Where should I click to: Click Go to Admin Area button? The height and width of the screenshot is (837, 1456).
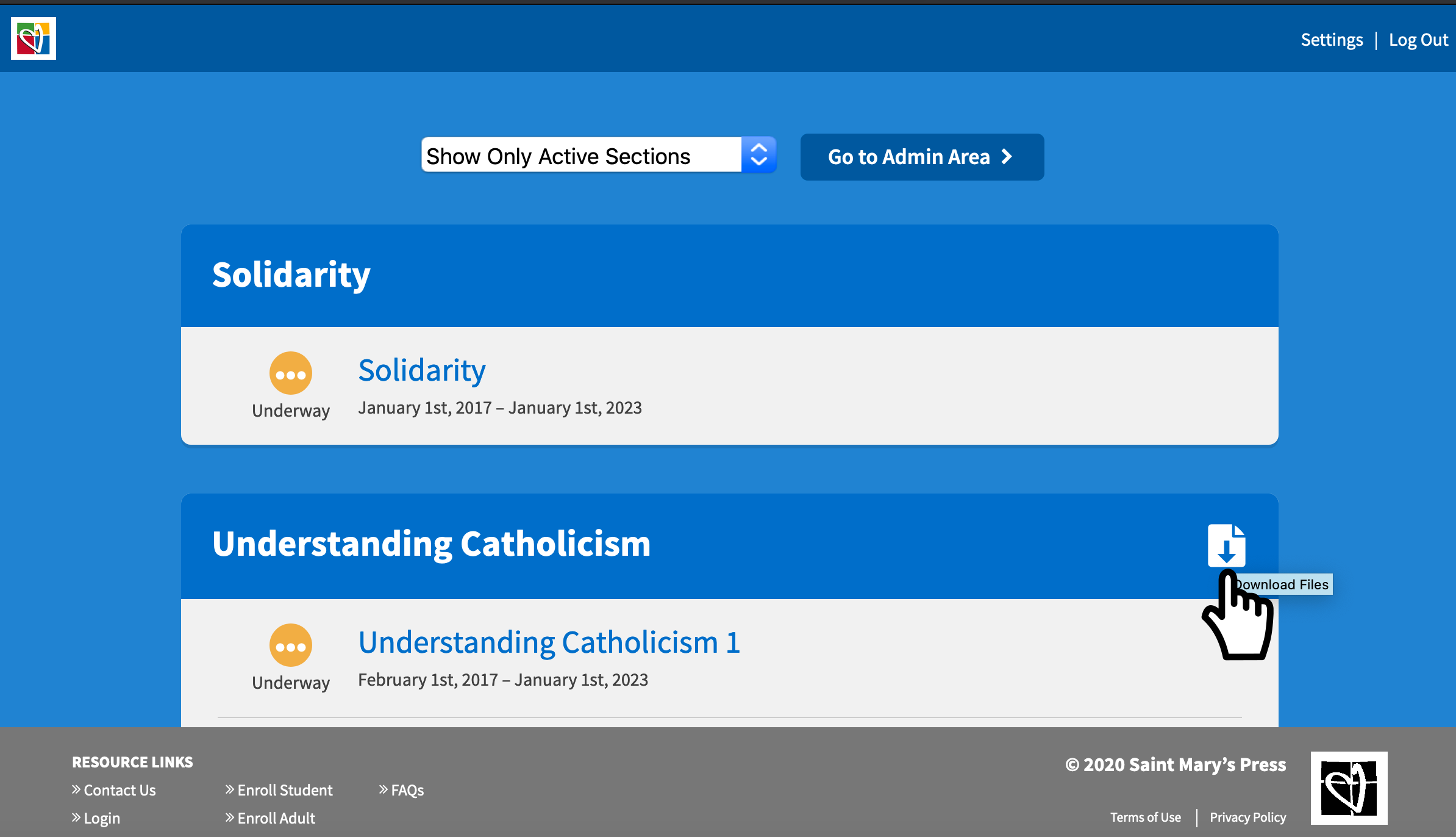tap(921, 156)
